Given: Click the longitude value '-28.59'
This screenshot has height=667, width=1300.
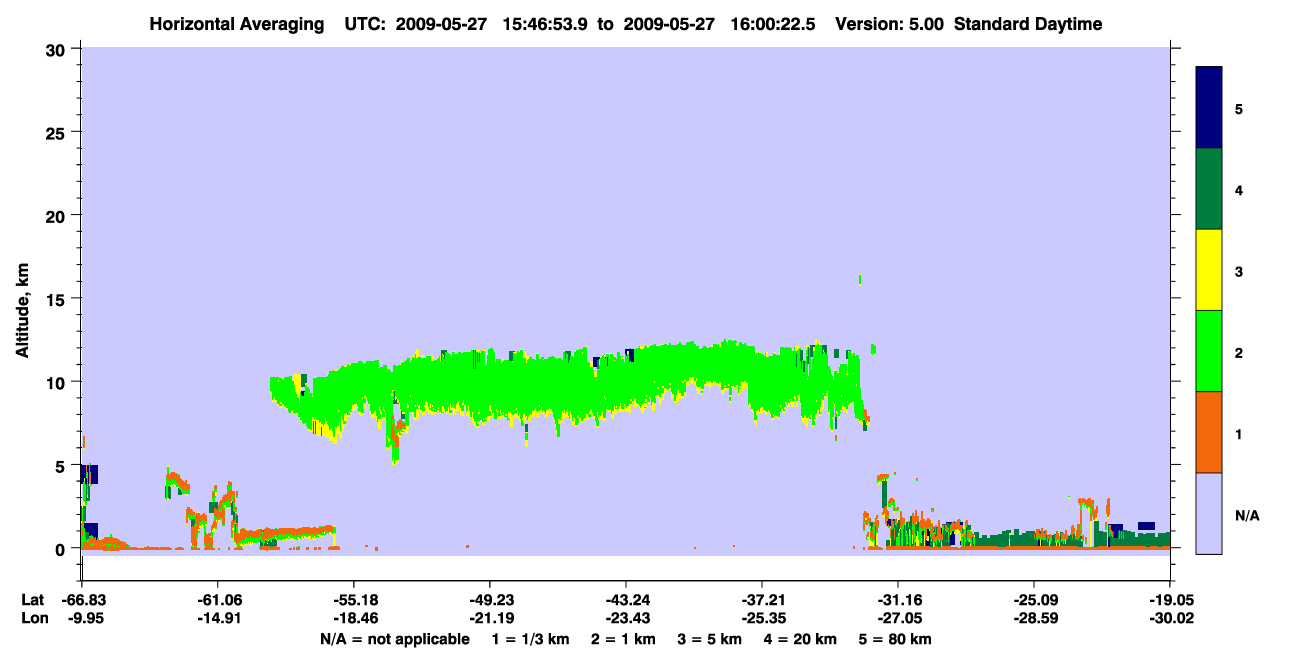Looking at the screenshot, I should (x=1034, y=619).
